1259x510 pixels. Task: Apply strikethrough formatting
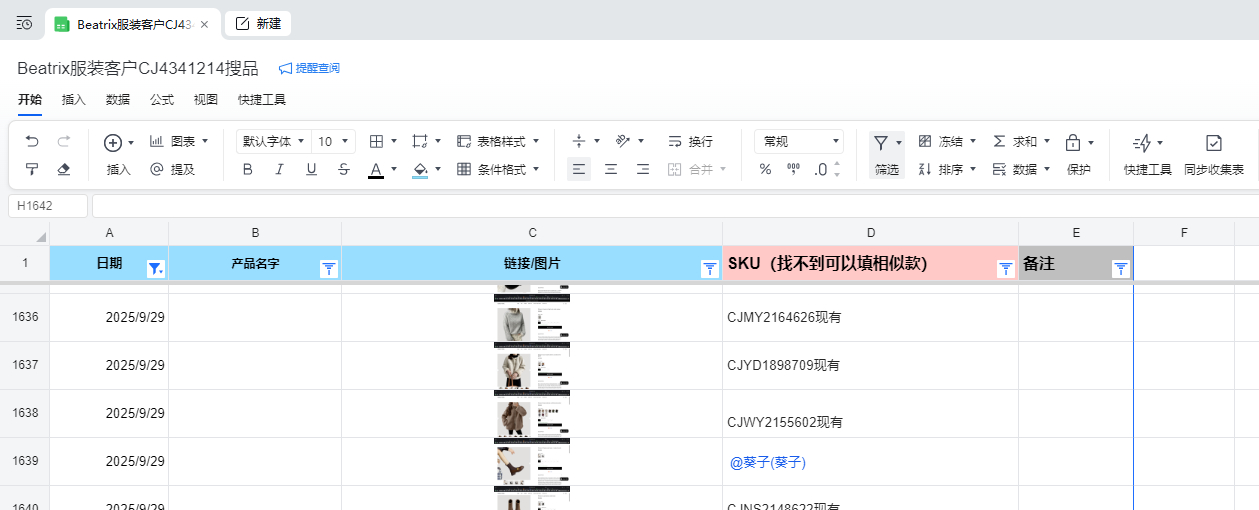click(x=344, y=170)
